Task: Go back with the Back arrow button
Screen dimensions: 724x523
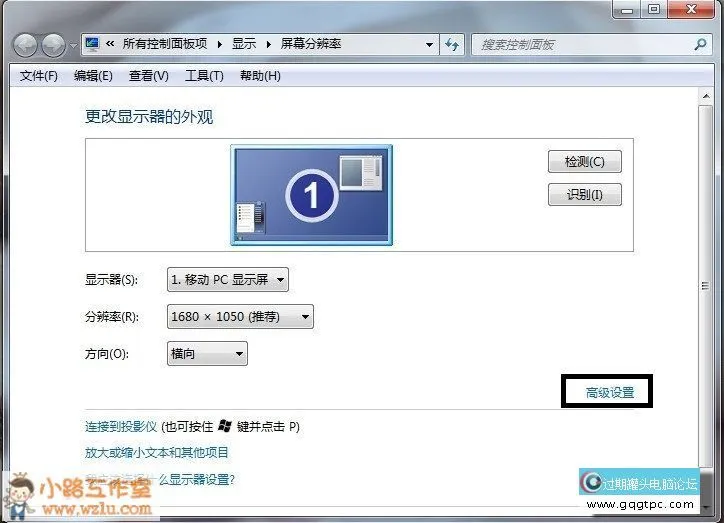Action: (25, 45)
